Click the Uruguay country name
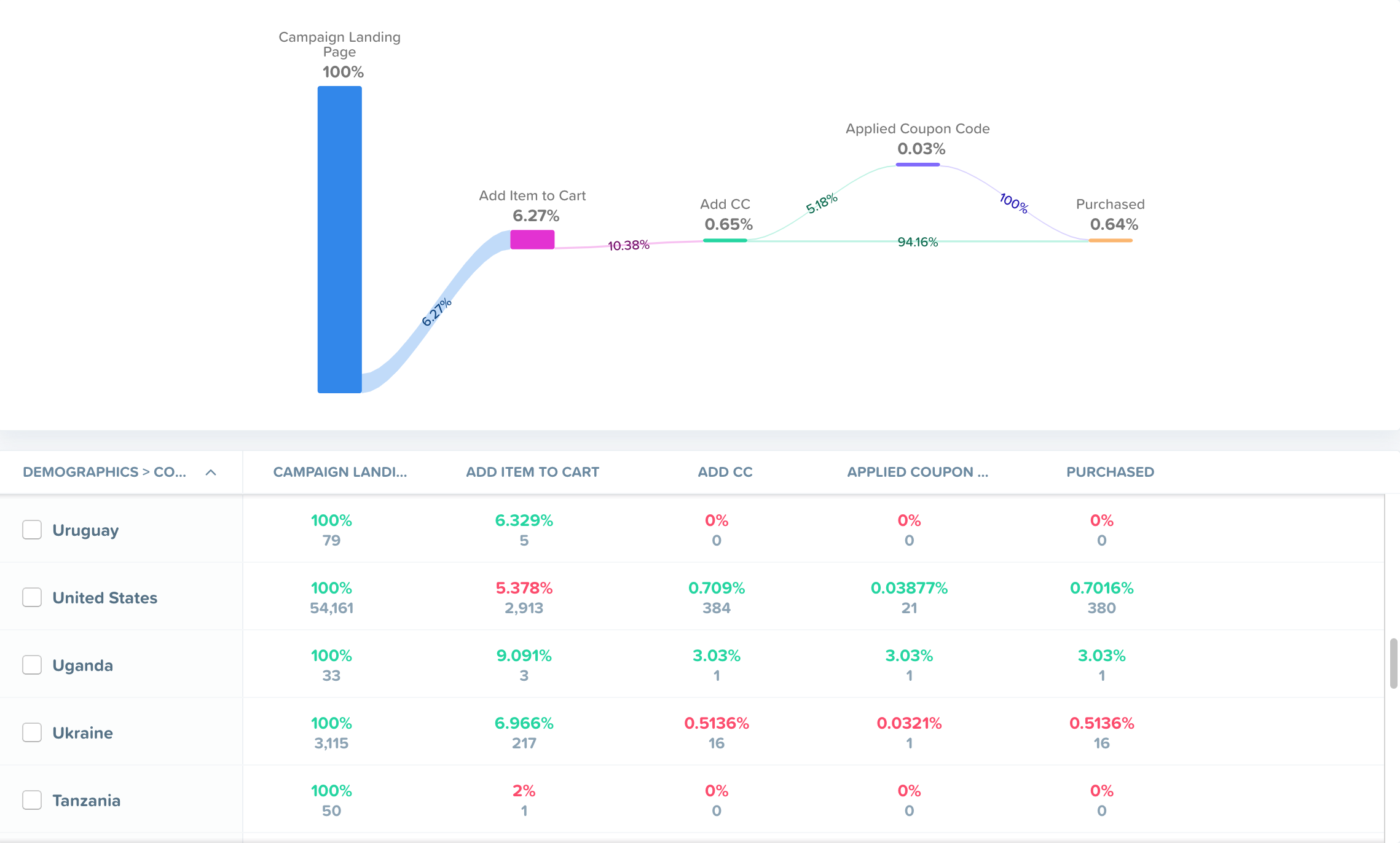The width and height of the screenshot is (1400, 843). click(85, 530)
